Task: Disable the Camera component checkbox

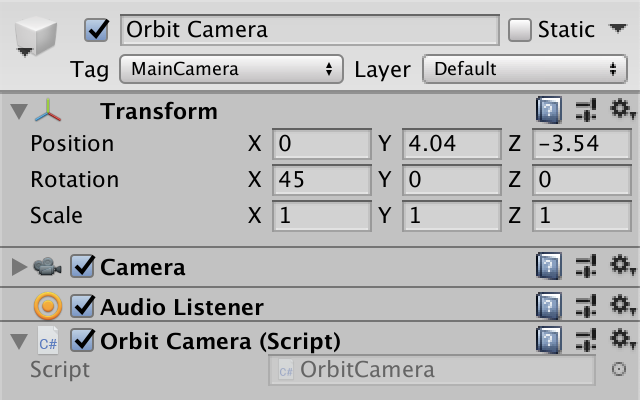Action: (x=84, y=267)
